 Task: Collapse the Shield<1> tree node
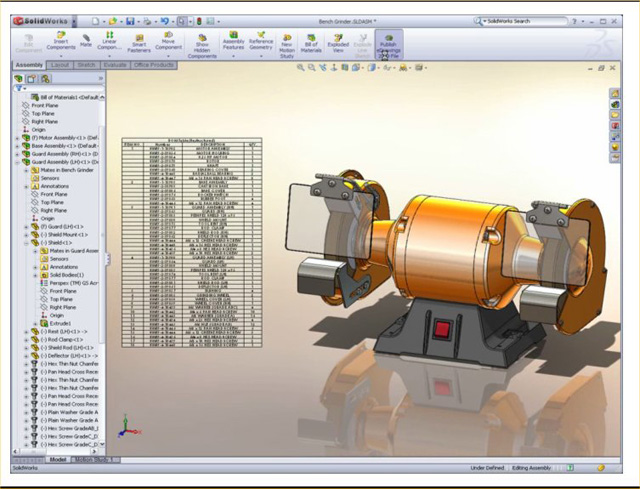pos(28,242)
